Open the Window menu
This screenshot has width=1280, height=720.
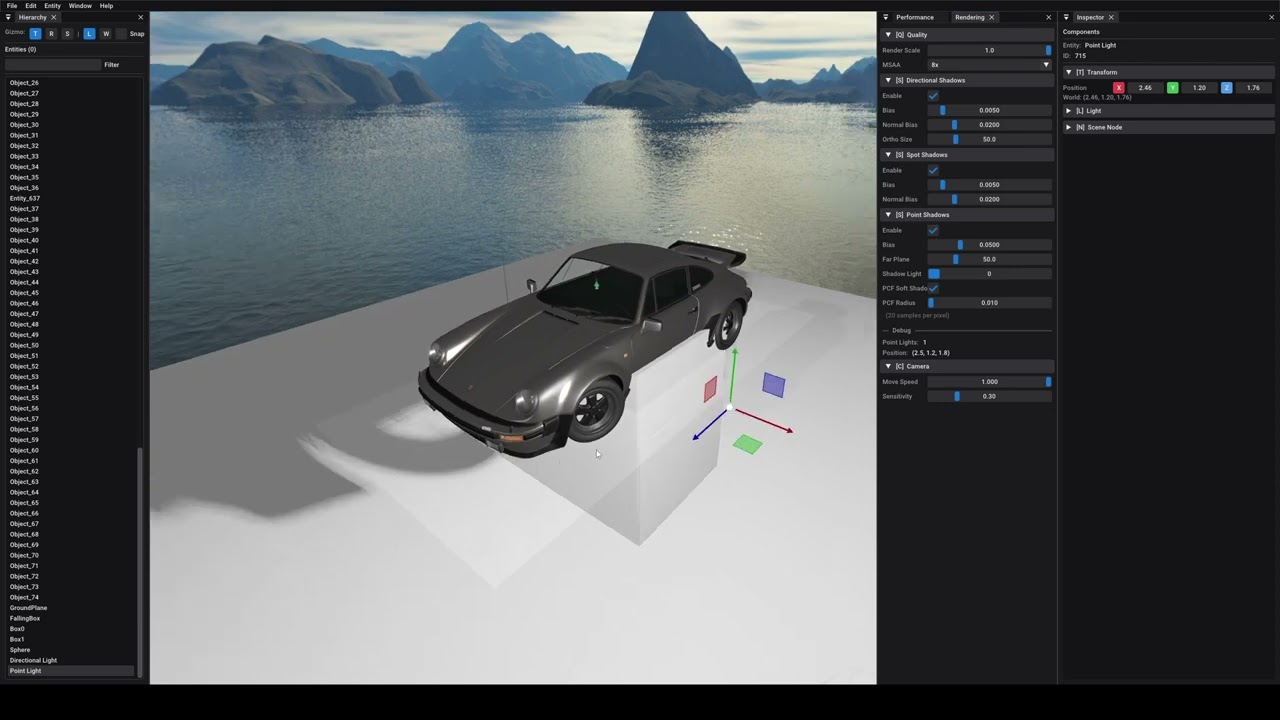80,6
